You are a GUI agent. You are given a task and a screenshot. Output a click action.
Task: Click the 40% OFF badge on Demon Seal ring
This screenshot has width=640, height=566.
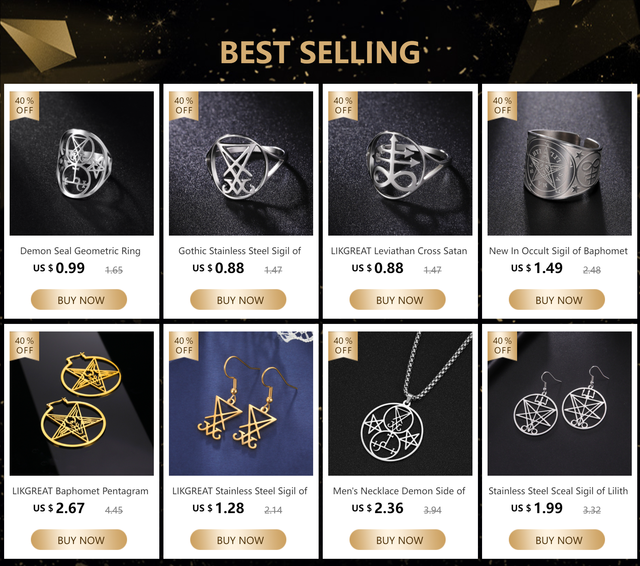tap(24, 105)
